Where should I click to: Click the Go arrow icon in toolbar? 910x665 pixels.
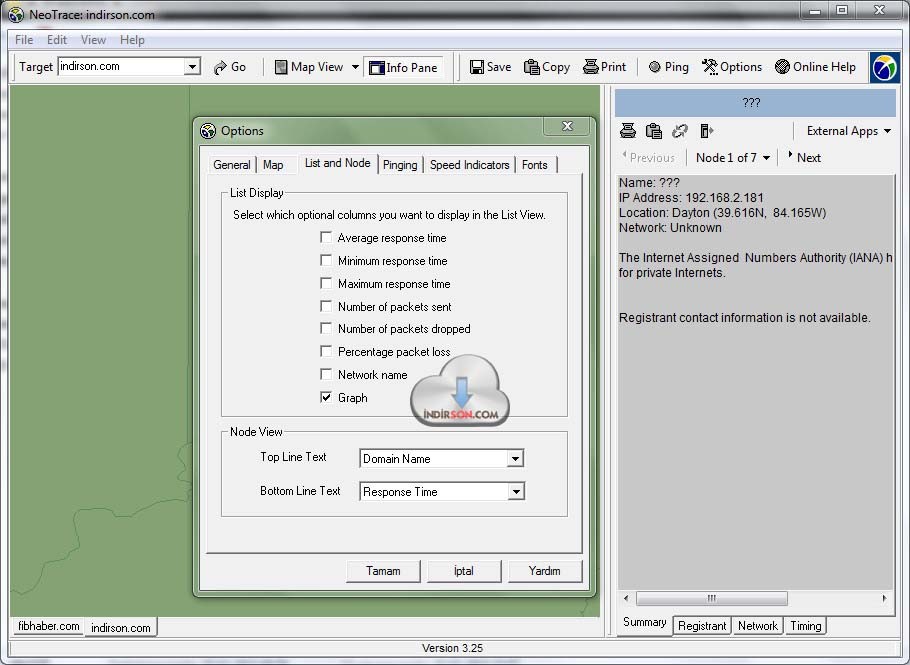(220, 67)
